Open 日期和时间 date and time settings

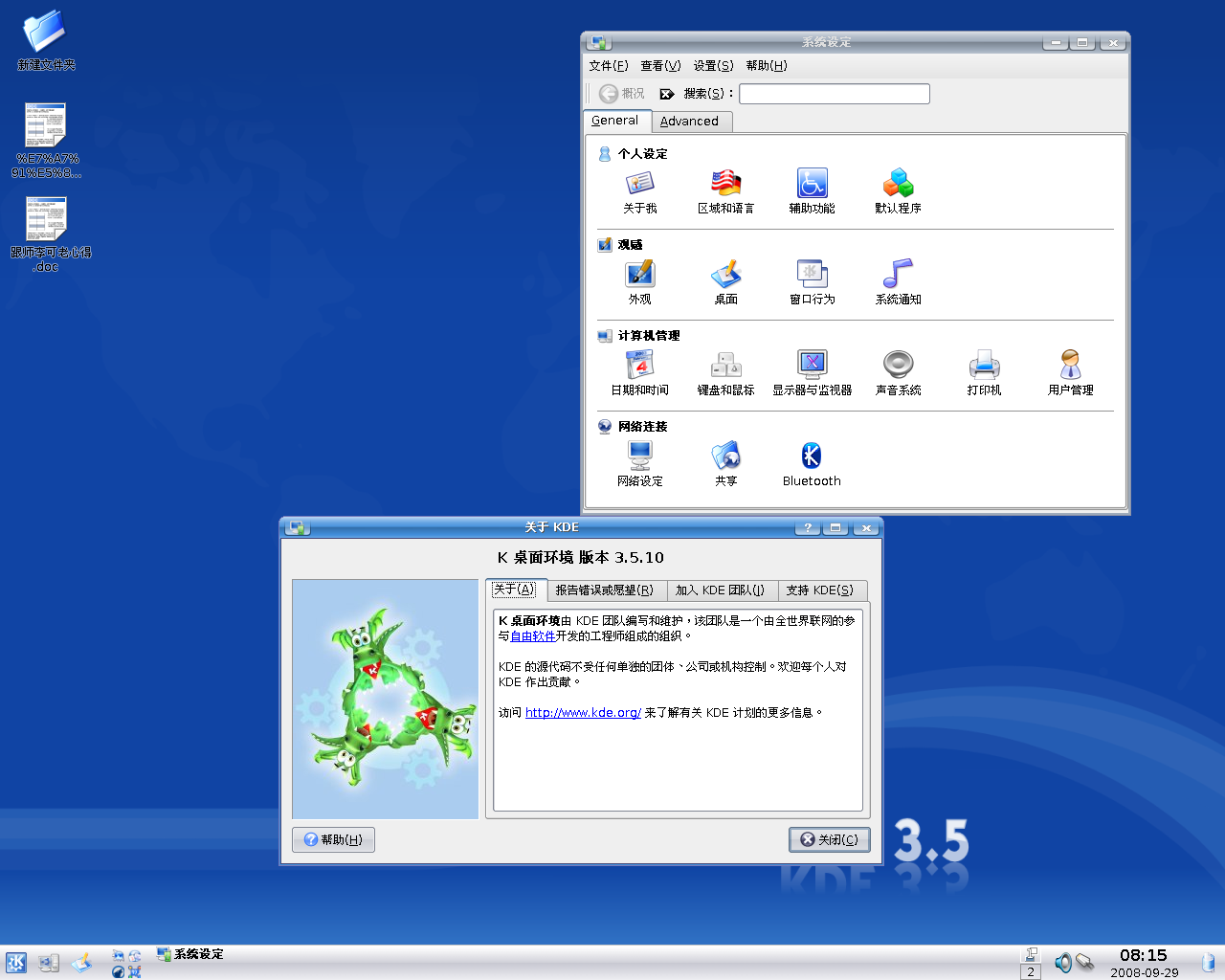[639, 373]
